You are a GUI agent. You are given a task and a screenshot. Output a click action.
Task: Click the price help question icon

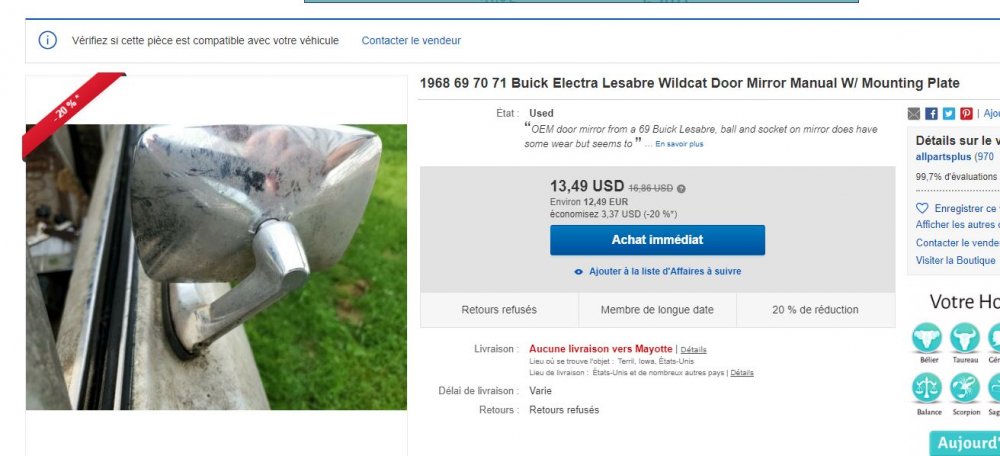coord(681,189)
